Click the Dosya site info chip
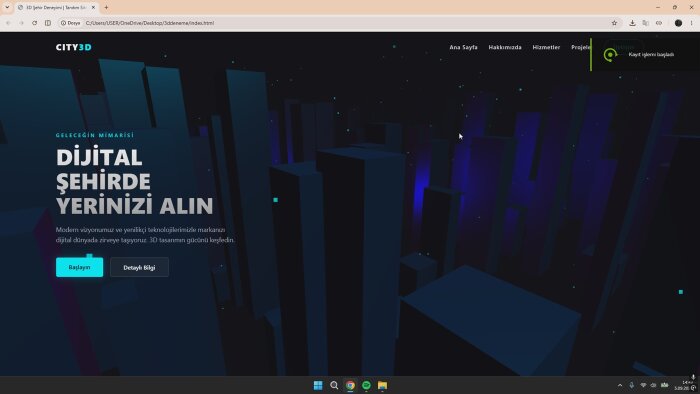This screenshot has width=700, height=394. click(x=71, y=23)
